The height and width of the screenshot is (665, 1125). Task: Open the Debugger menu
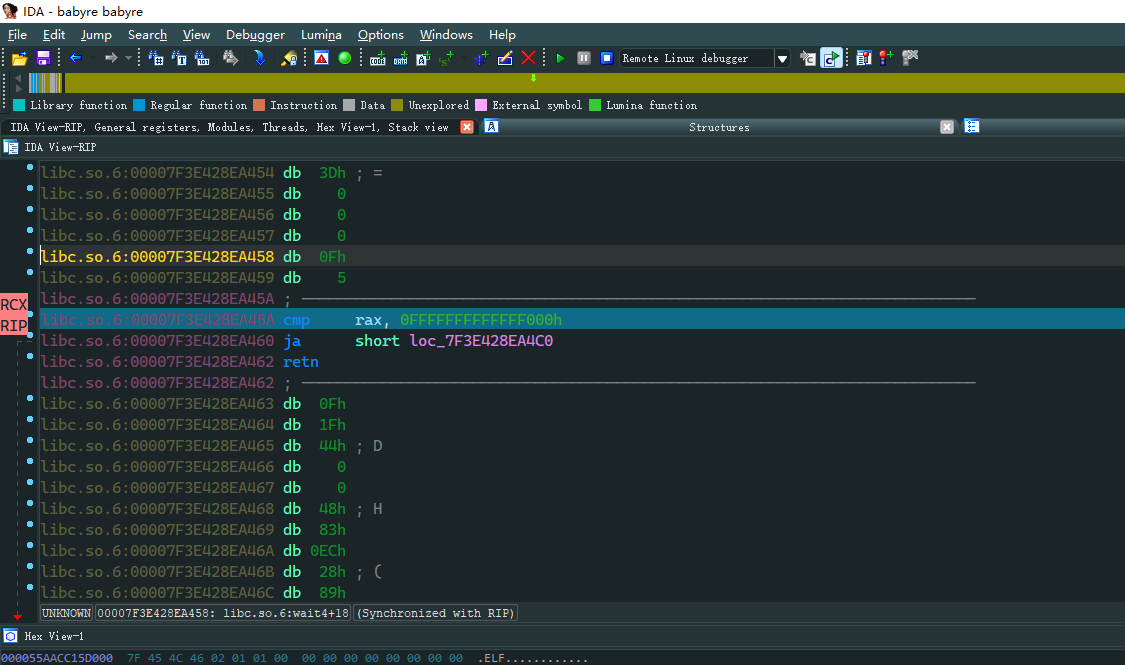pyautogui.click(x=255, y=35)
